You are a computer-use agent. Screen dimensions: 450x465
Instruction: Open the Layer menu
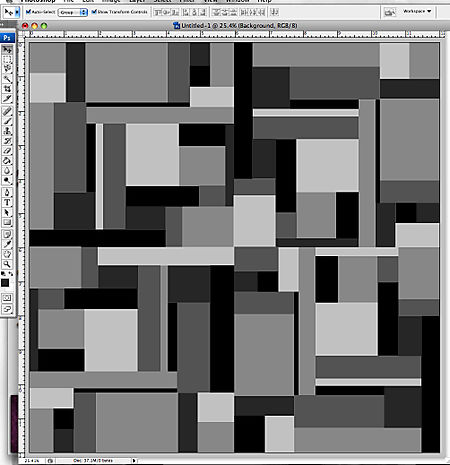pos(137,1)
